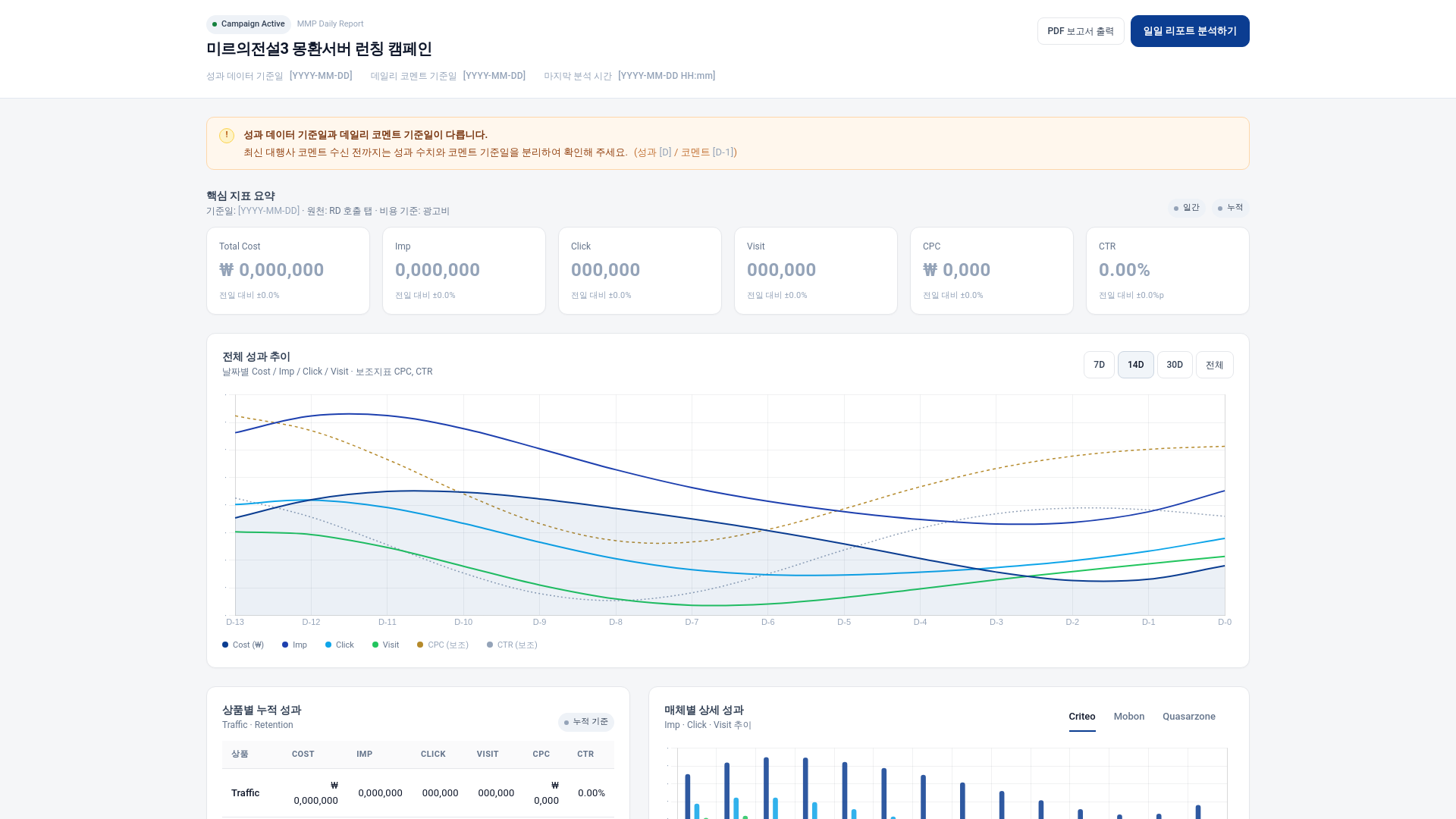
Task: Click the COST column header
Action: click(303, 755)
